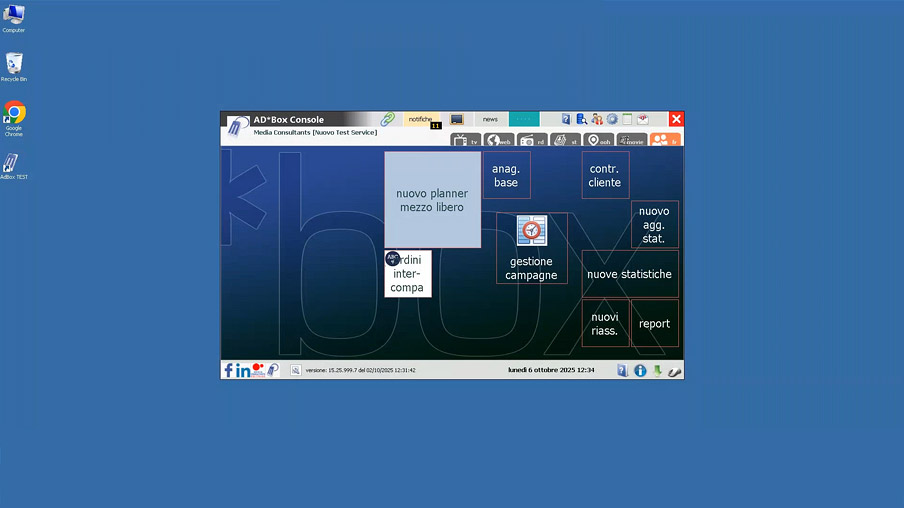The image size is (904, 508).
Task: Click the nuove statistiche tile
Action: tap(629, 274)
